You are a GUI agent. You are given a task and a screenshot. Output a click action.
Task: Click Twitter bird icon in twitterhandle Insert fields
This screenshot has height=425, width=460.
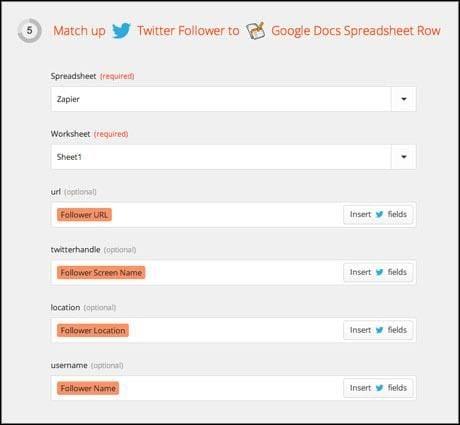click(379, 272)
